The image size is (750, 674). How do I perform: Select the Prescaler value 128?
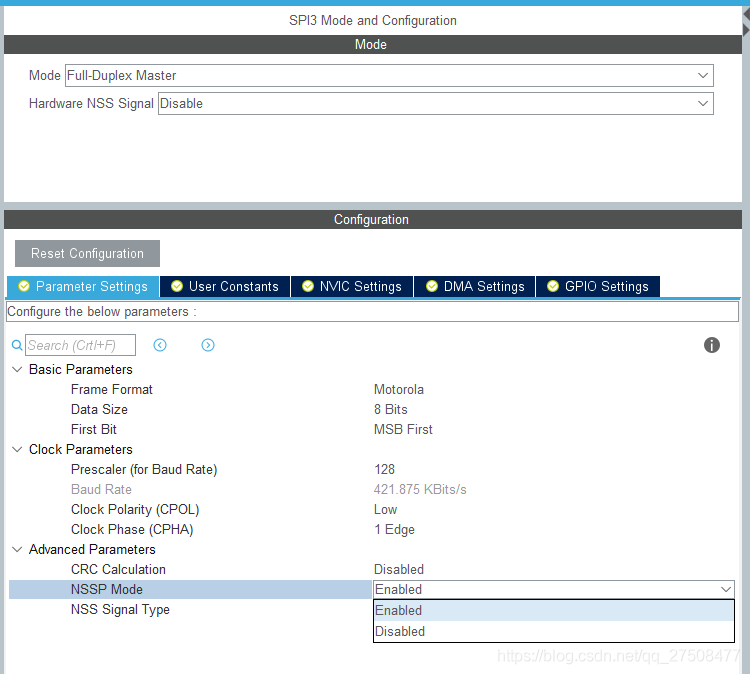tap(384, 469)
